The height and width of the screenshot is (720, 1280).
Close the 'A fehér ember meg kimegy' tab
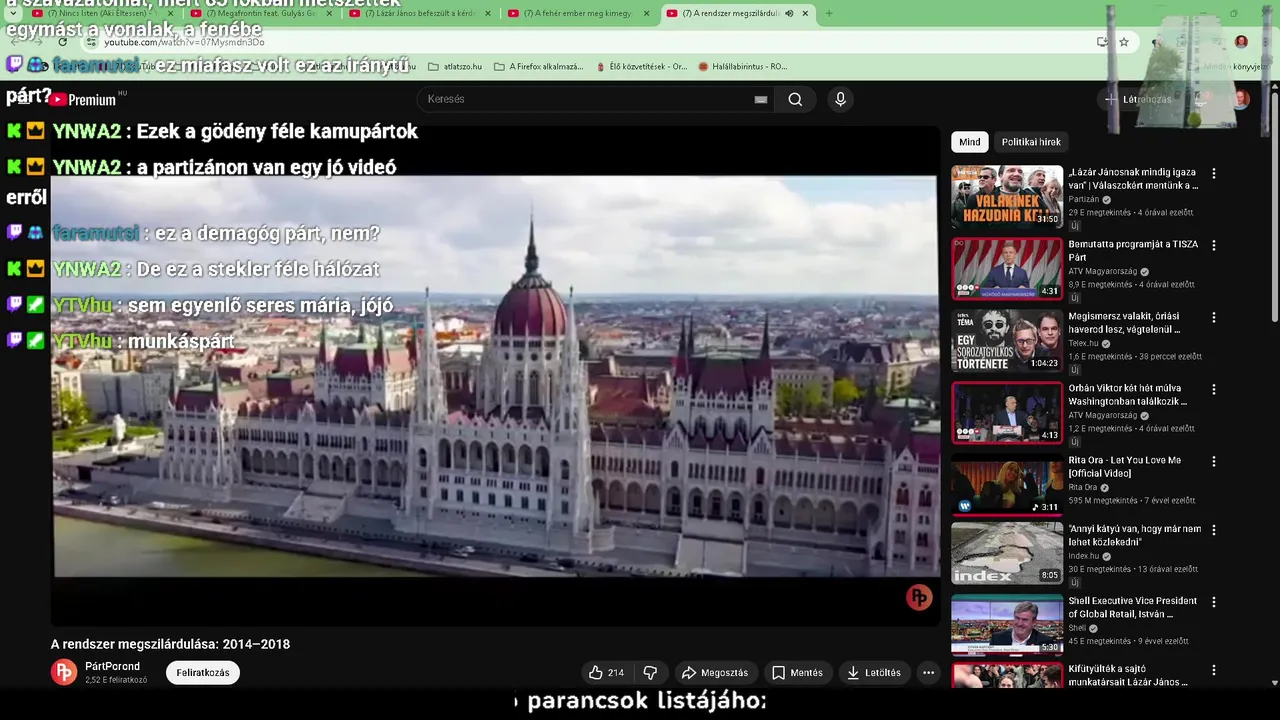646,13
